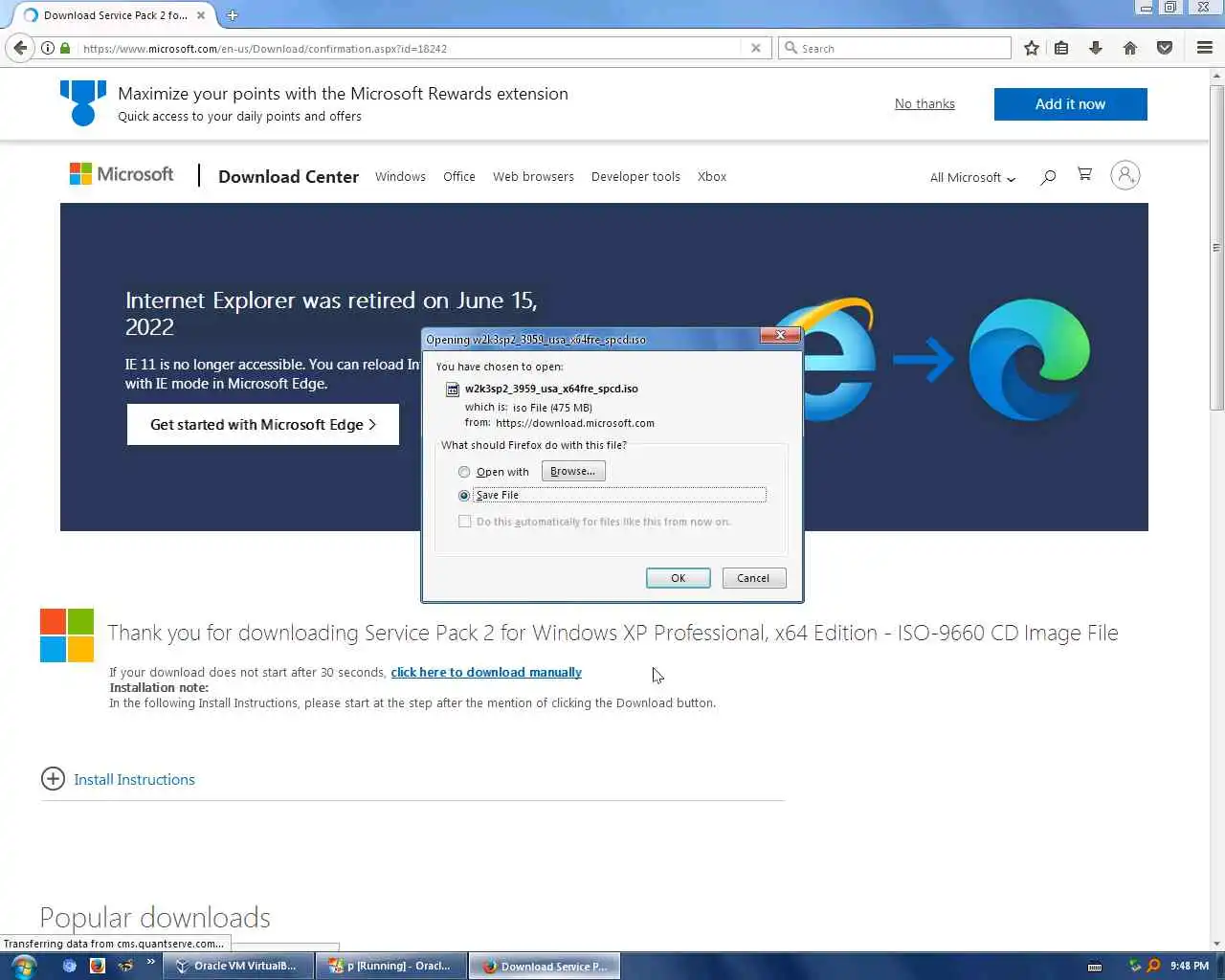This screenshot has height=980, width=1225.
Task: Open the shopping cart icon
Action: [1084, 174]
